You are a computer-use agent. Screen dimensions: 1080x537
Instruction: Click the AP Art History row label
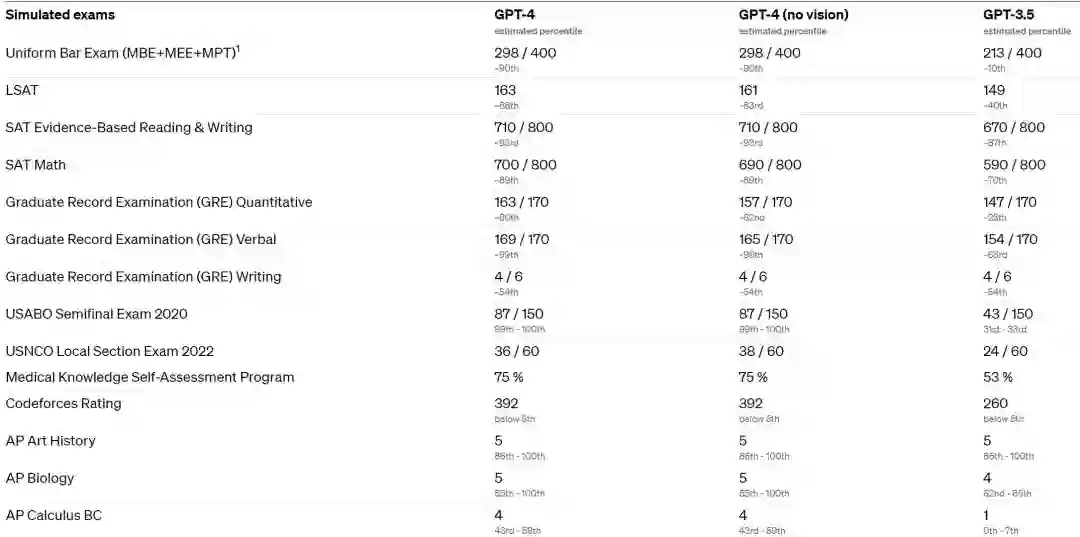[50, 441]
